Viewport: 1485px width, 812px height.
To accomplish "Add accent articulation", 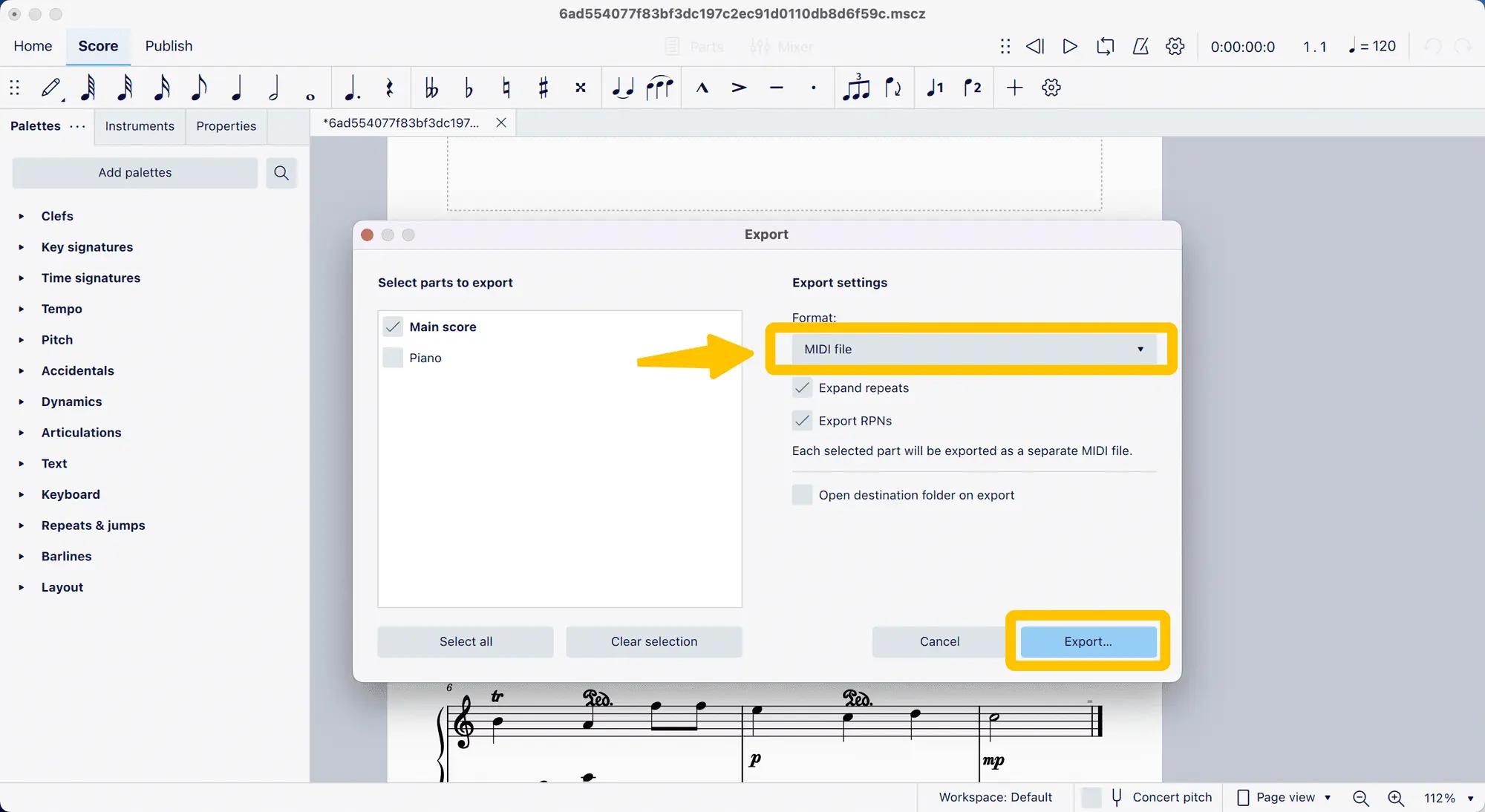I will pyautogui.click(x=739, y=88).
